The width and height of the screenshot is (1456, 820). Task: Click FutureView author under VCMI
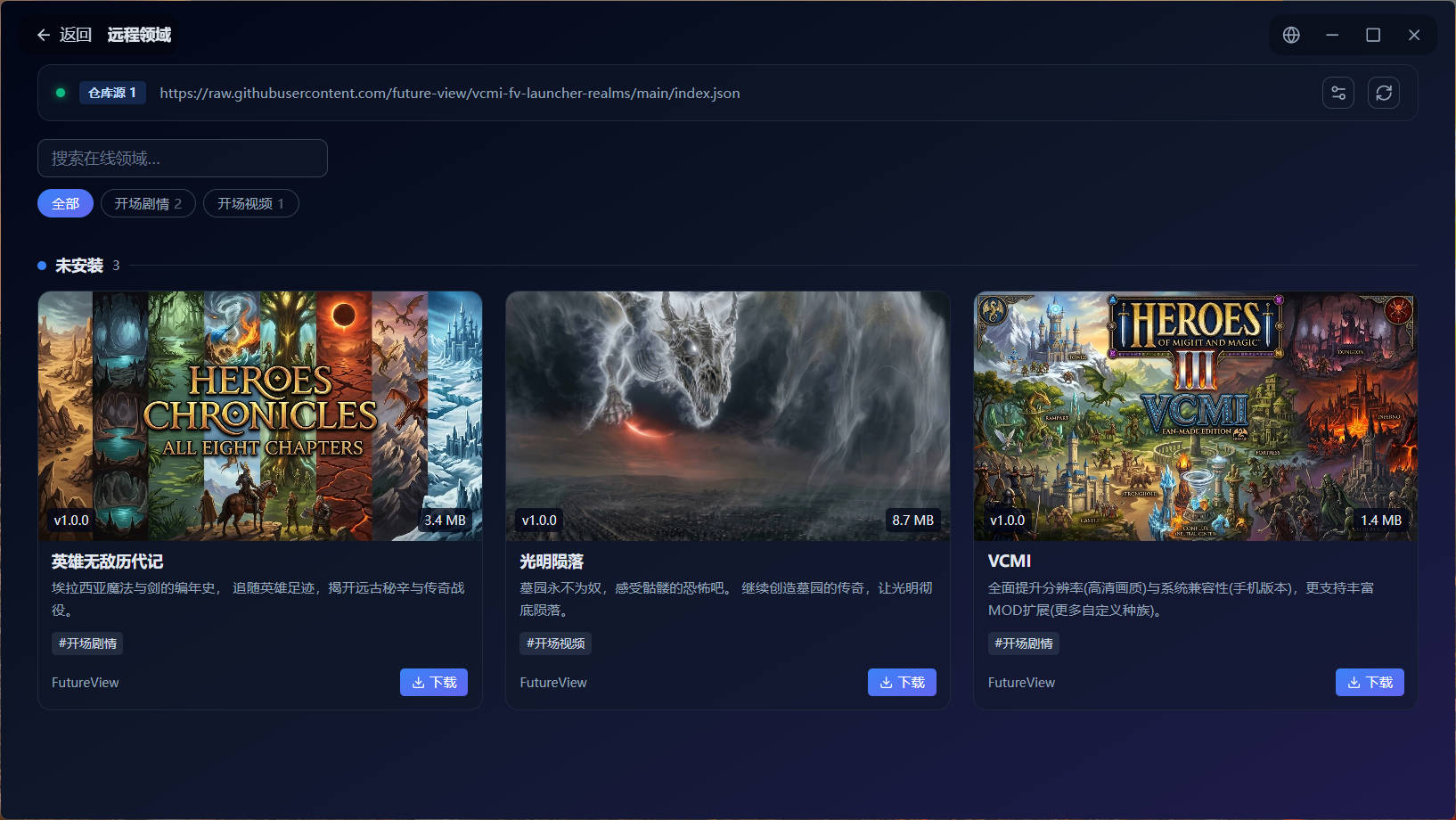[x=1021, y=683]
